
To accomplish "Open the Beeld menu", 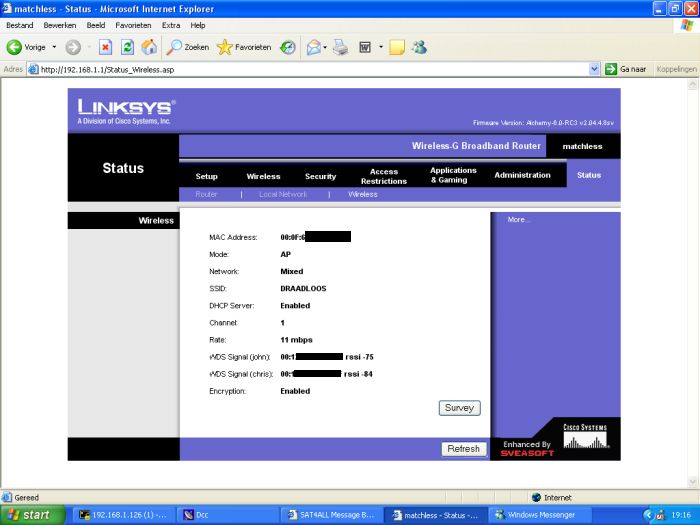I will tap(96, 25).
